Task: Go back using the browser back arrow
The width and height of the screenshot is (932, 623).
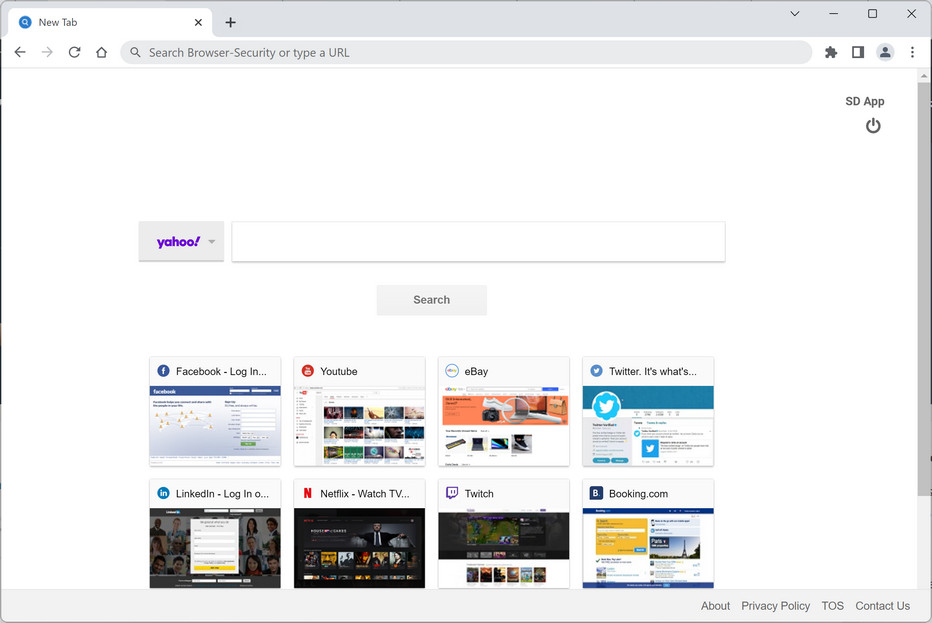Action: (20, 52)
